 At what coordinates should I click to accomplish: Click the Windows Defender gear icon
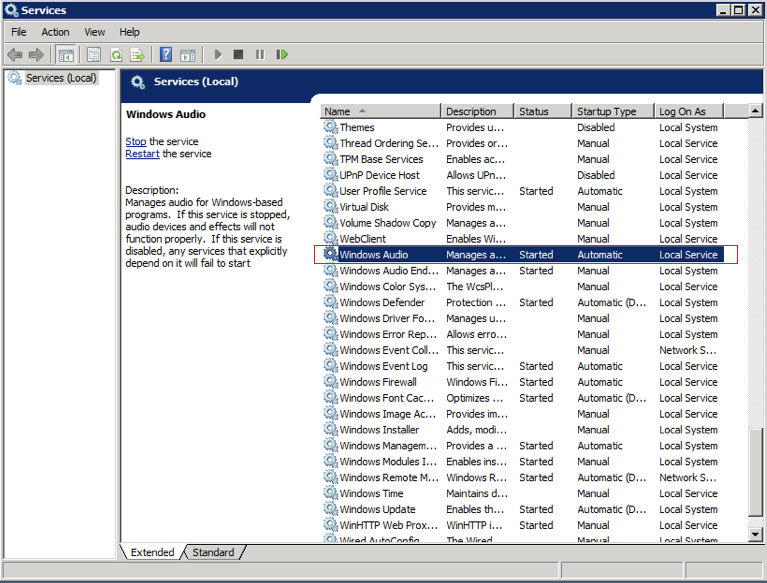331,302
